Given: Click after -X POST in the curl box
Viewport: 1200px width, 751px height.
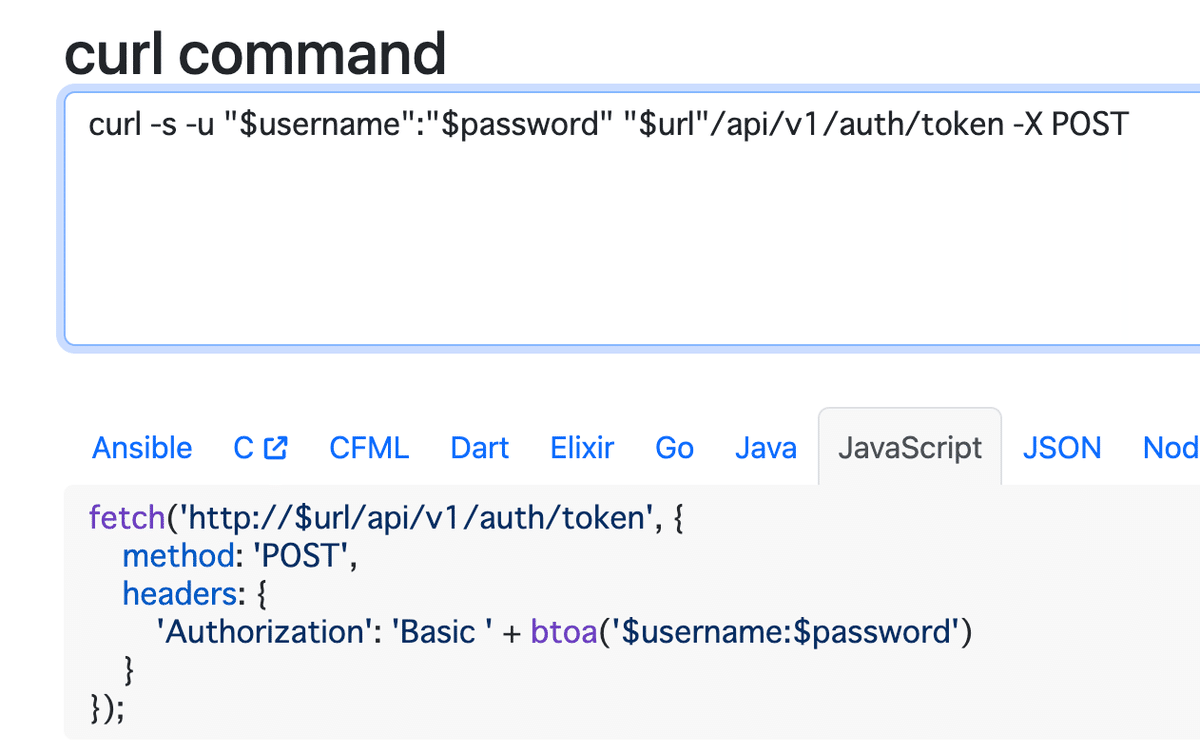Looking at the screenshot, I should coord(1132,125).
